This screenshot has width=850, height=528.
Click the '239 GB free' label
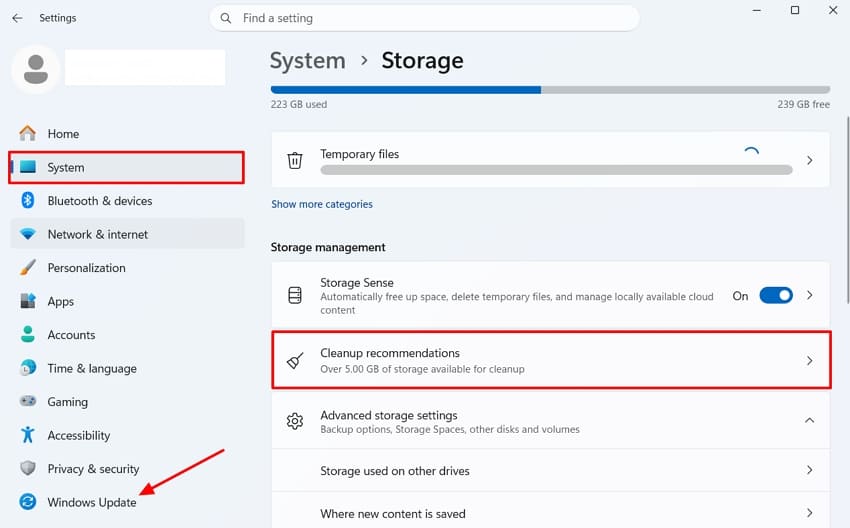coord(803,104)
